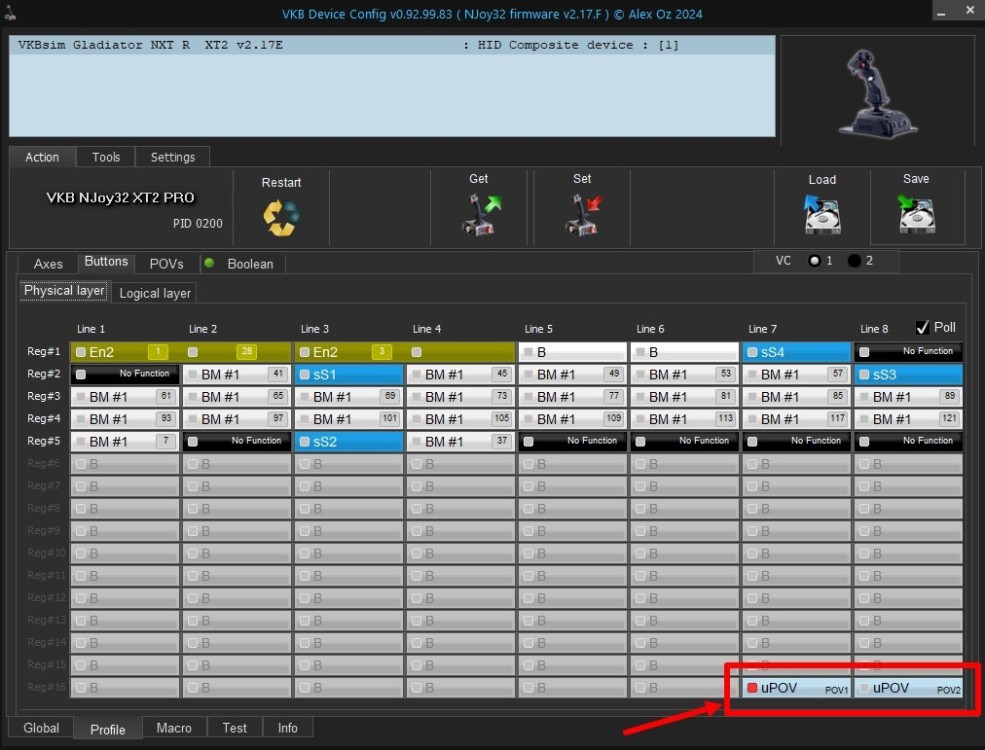Click BM #1 cell numbered 41
The width and height of the screenshot is (985, 750).
tap(237, 374)
